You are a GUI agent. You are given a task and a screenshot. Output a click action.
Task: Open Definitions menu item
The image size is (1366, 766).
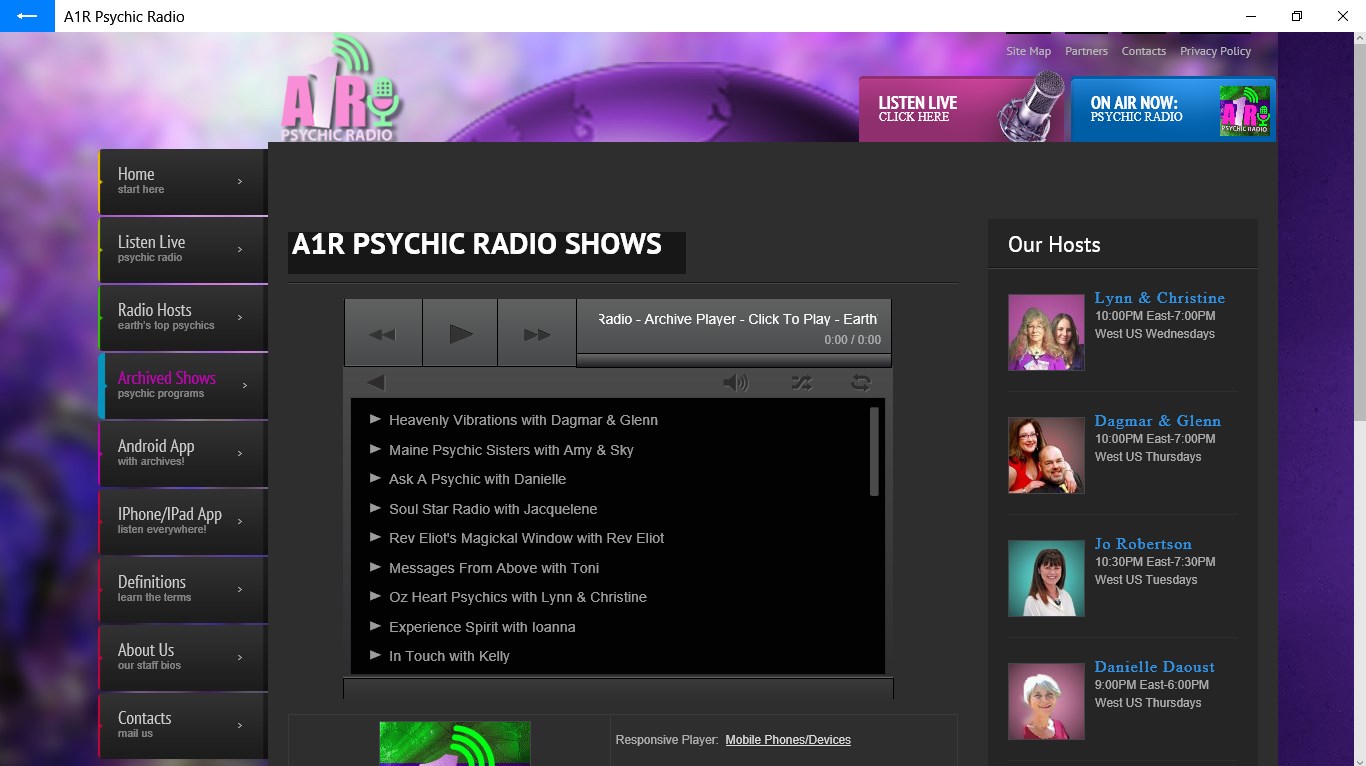[x=183, y=589]
